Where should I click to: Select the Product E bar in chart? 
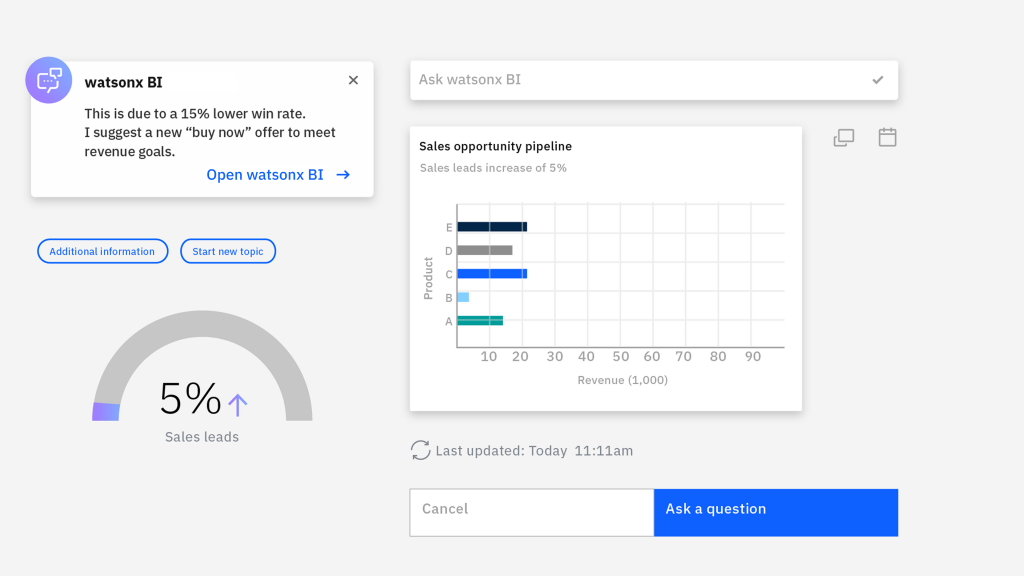pyautogui.click(x=491, y=227)
